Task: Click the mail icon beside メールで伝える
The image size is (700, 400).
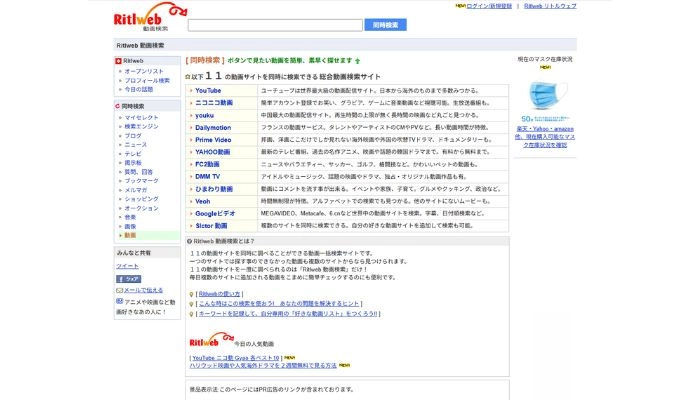Action: click(x=119, y=290)
